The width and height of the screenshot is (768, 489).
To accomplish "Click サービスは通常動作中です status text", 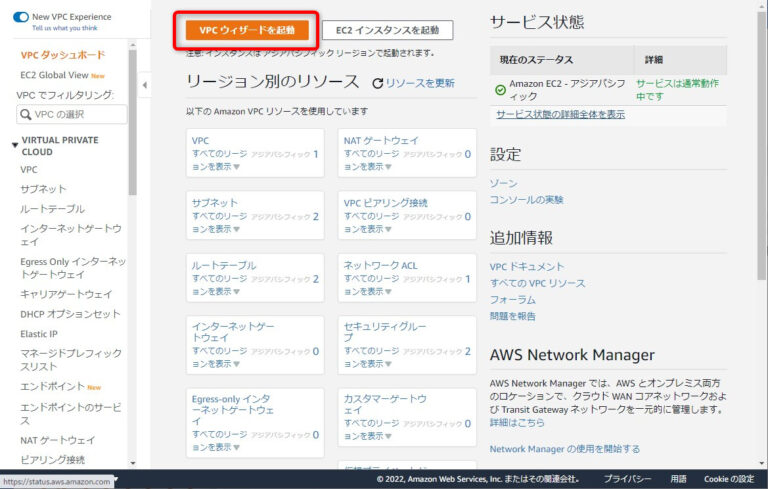I will tap(677, 90).
